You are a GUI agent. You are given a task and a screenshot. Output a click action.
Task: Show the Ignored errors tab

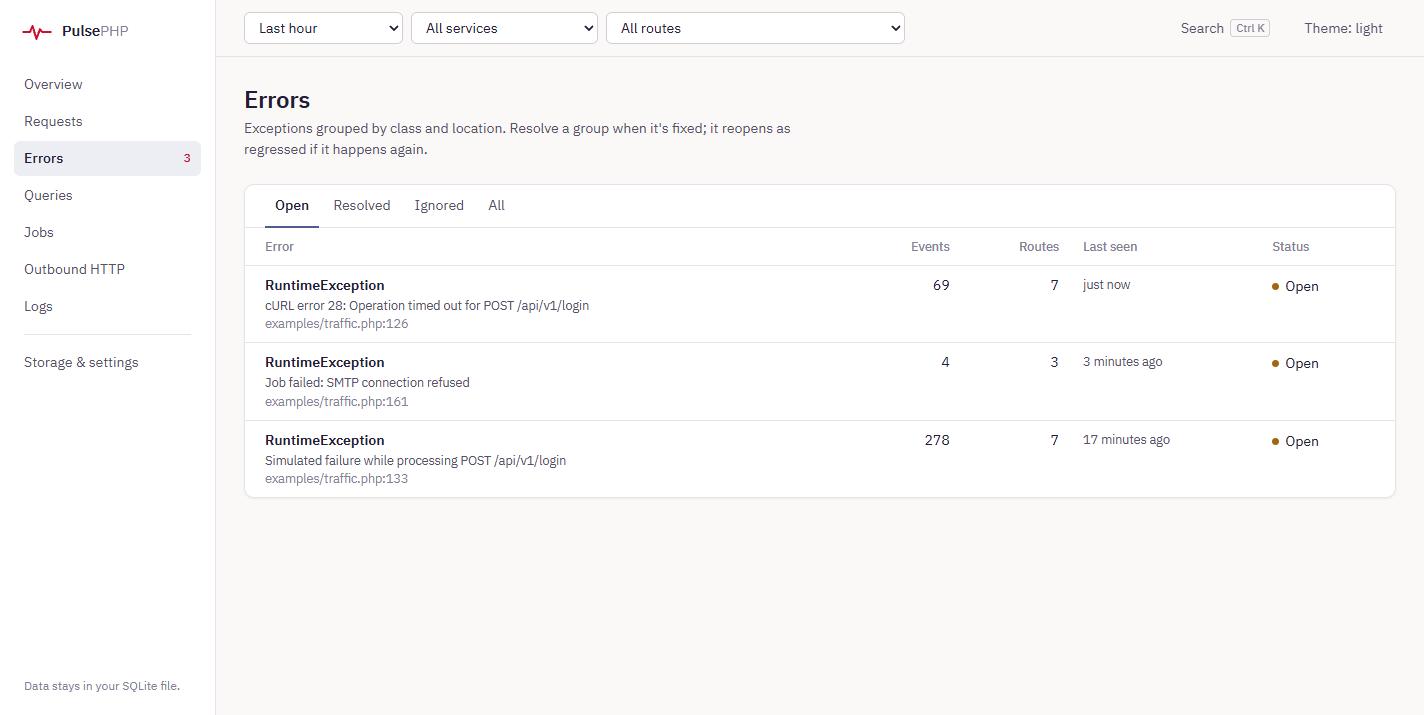click(x=439, y=205)
